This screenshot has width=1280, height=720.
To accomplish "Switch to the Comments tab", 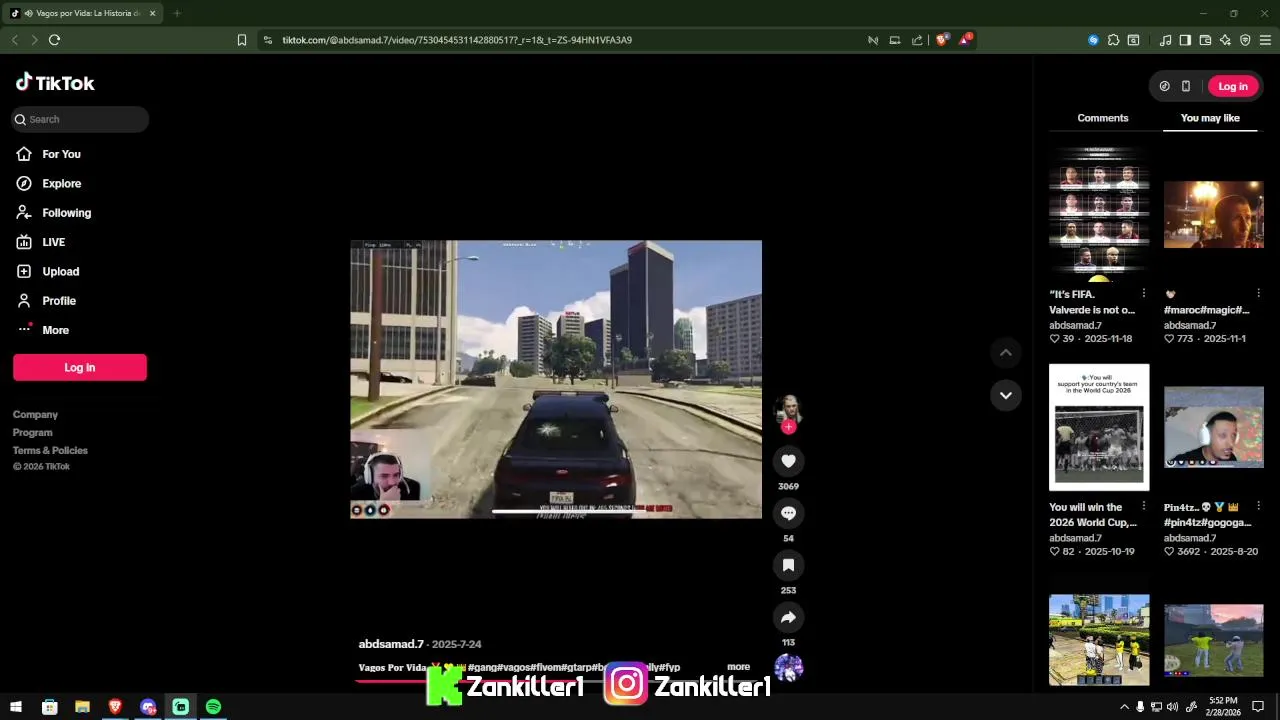I will click(x=1103, y=118).
